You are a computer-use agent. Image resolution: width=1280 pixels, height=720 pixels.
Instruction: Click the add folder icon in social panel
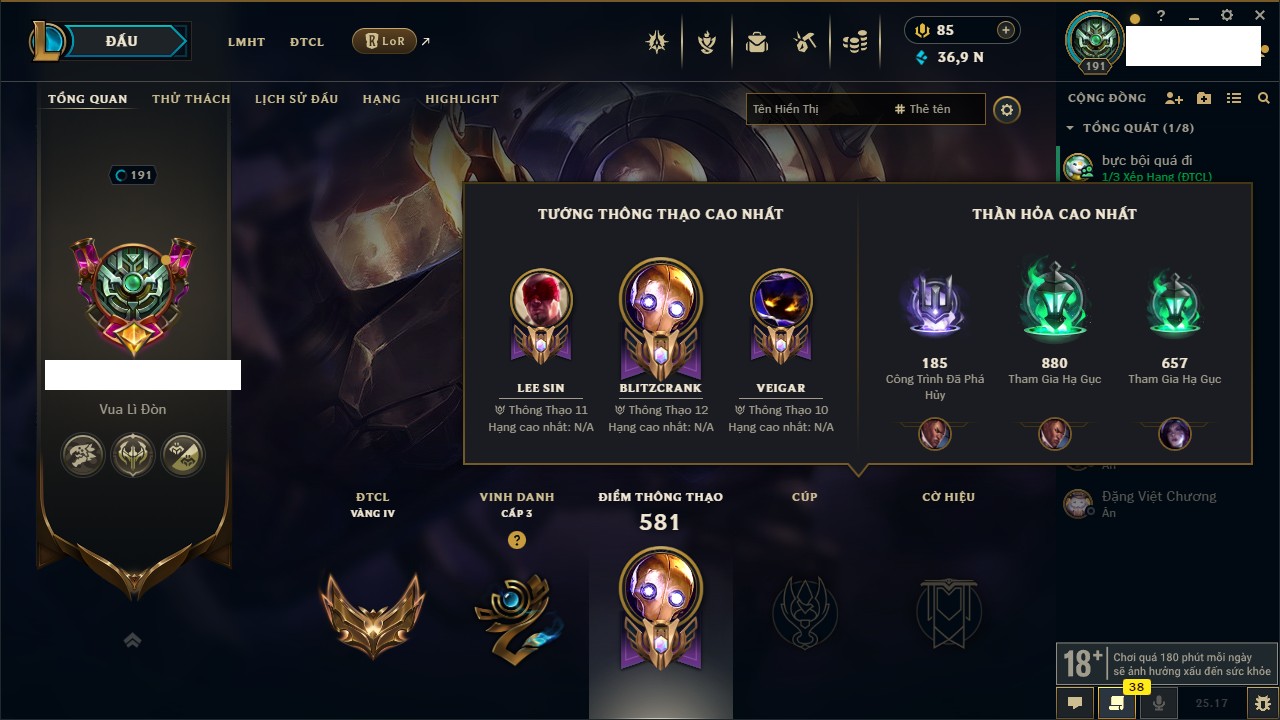pyautogui.click(x=1204, y=98)
